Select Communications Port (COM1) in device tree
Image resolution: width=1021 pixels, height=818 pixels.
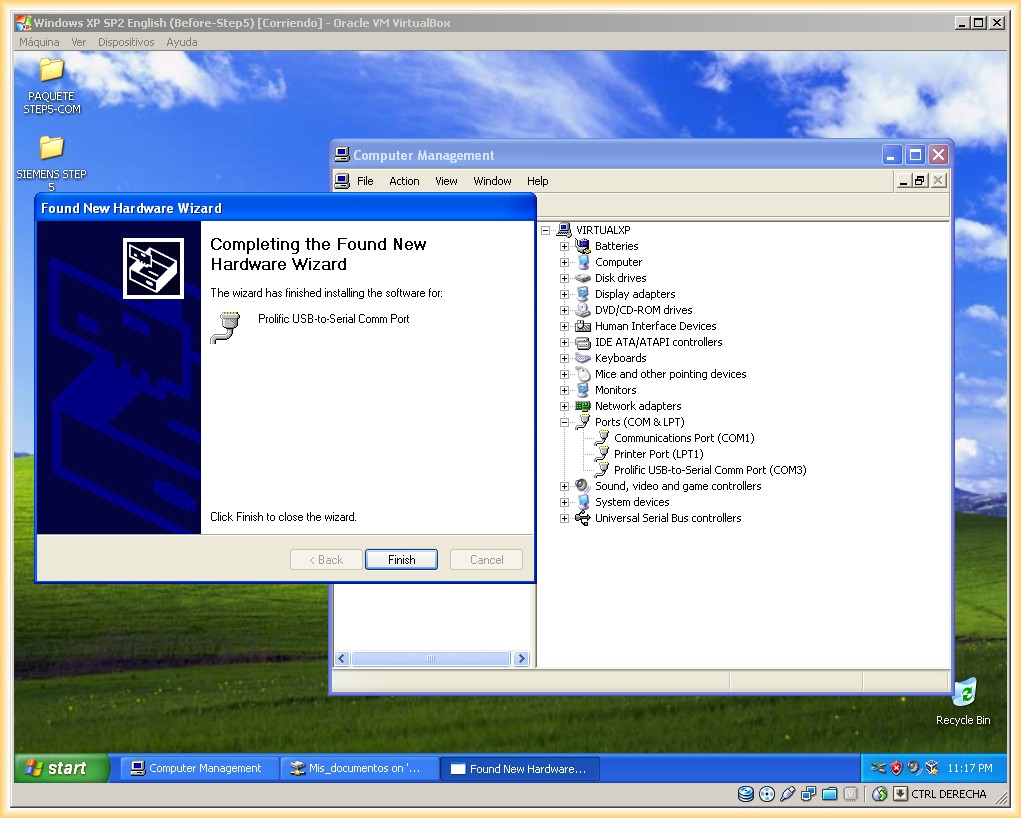click(683, 438)
